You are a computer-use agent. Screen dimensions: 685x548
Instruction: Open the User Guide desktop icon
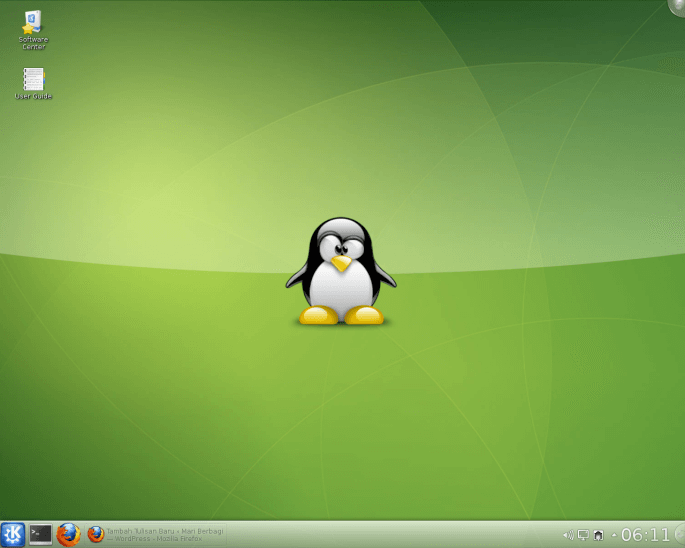[x=33, y=83]
